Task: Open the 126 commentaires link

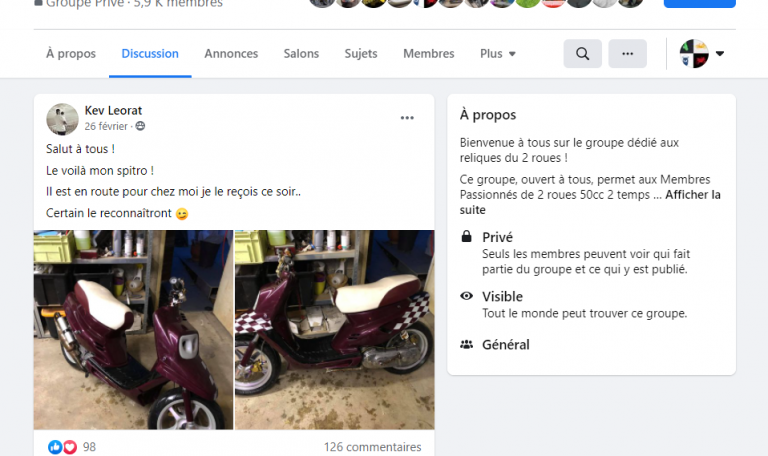Action: [372, 447]
